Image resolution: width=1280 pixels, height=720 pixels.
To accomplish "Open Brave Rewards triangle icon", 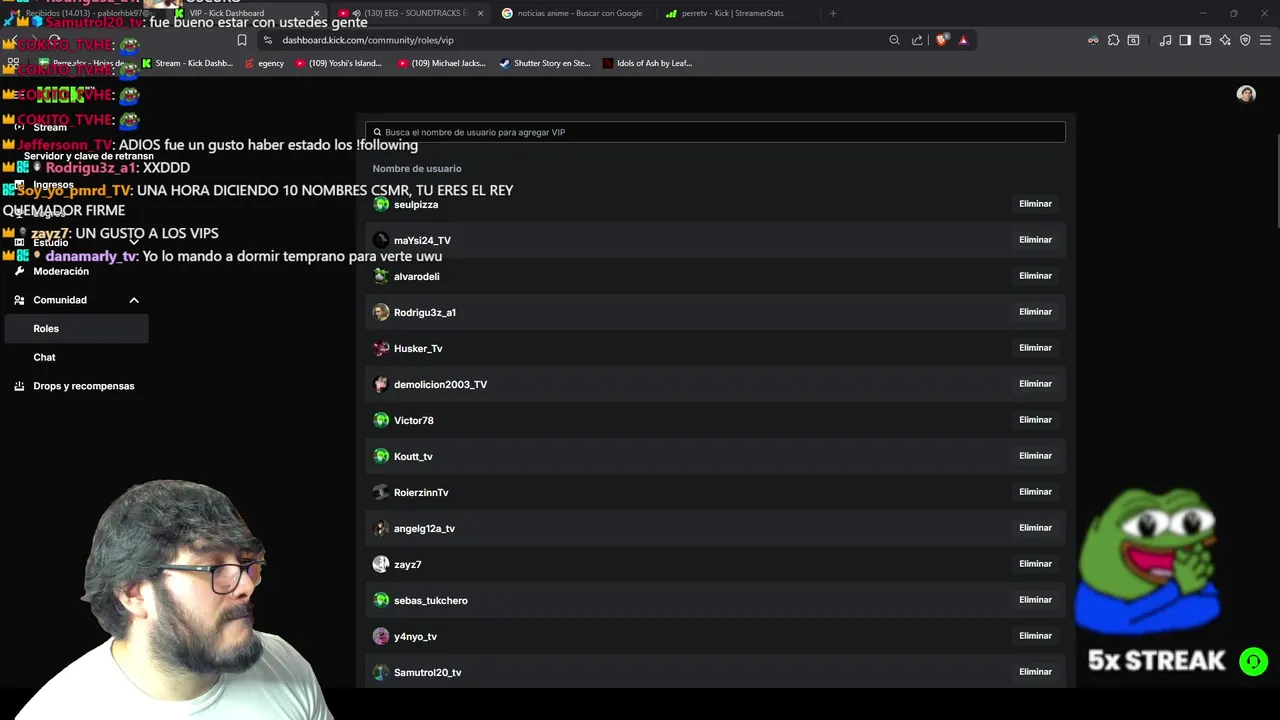I will tap(963, 40).
